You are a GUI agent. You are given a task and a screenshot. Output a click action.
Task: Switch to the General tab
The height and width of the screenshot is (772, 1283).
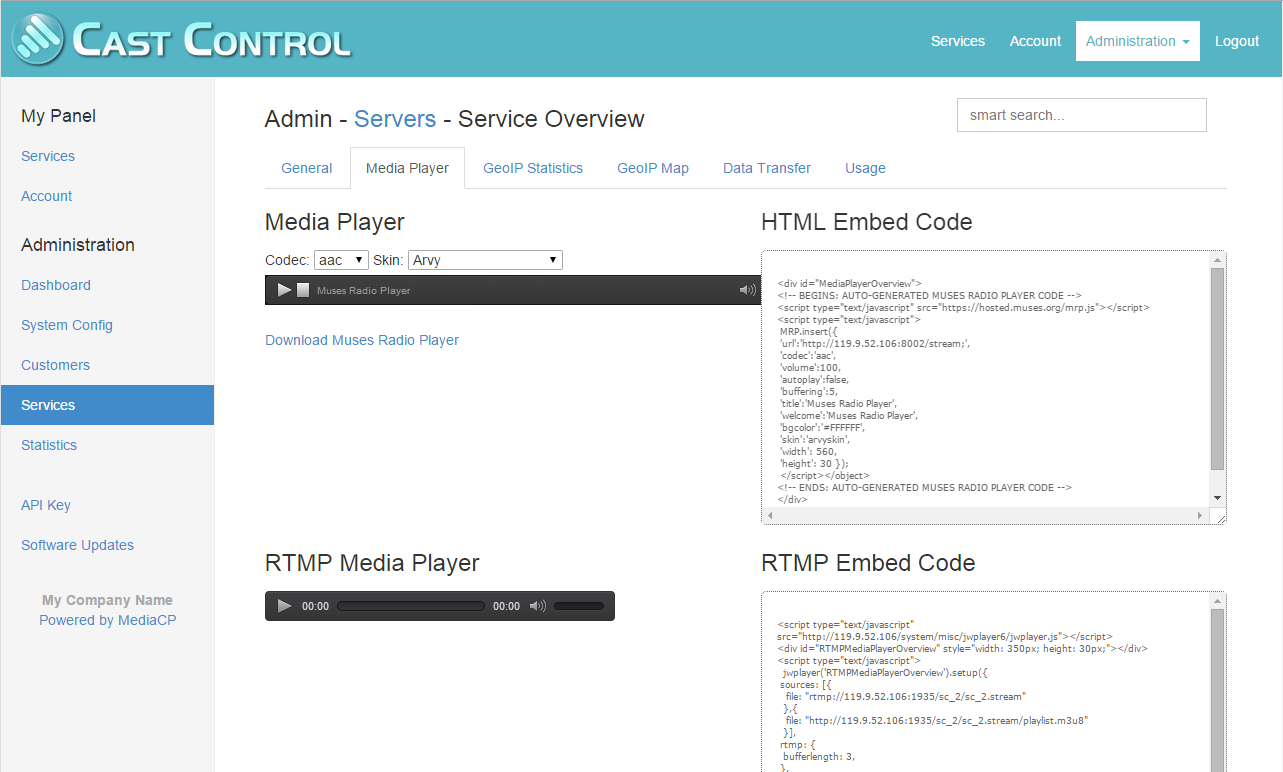coord(306,167)
